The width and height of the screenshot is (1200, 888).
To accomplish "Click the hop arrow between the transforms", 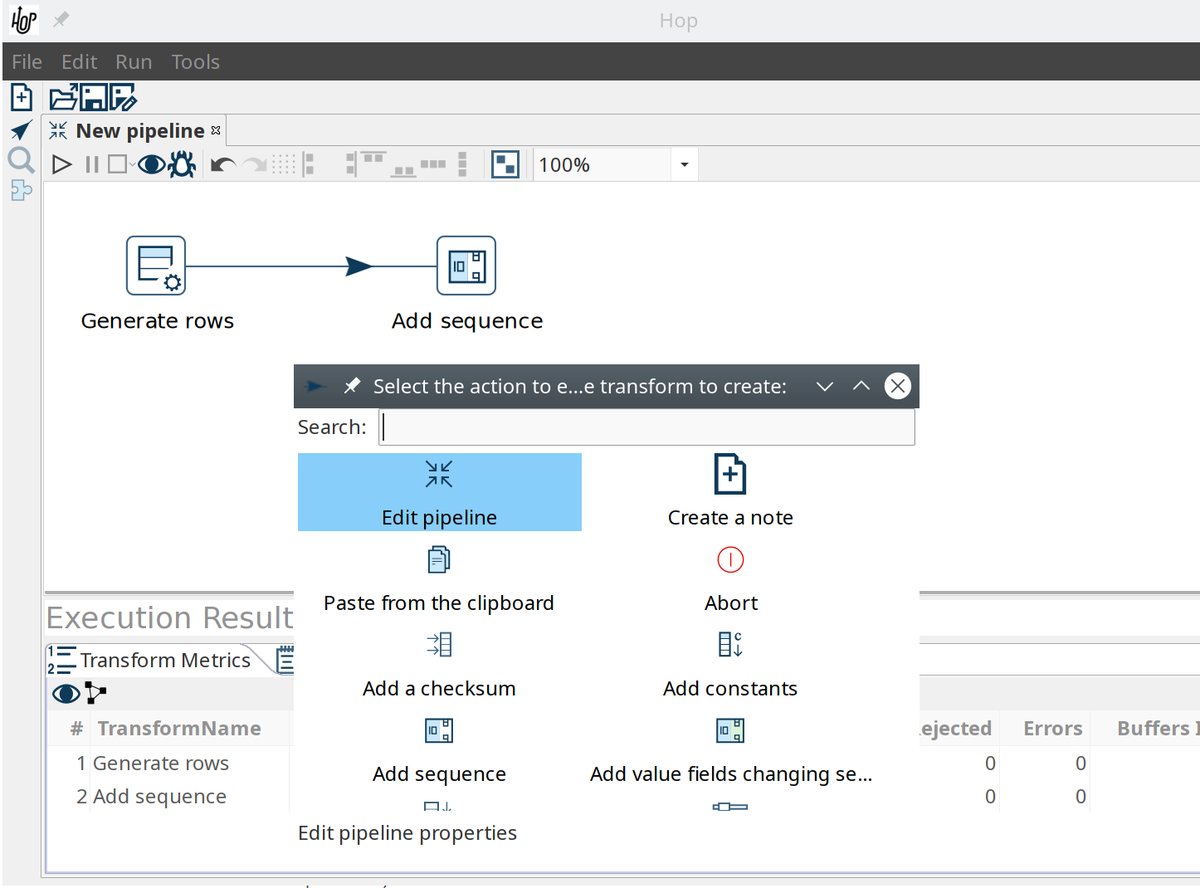I will coord(358,266).
